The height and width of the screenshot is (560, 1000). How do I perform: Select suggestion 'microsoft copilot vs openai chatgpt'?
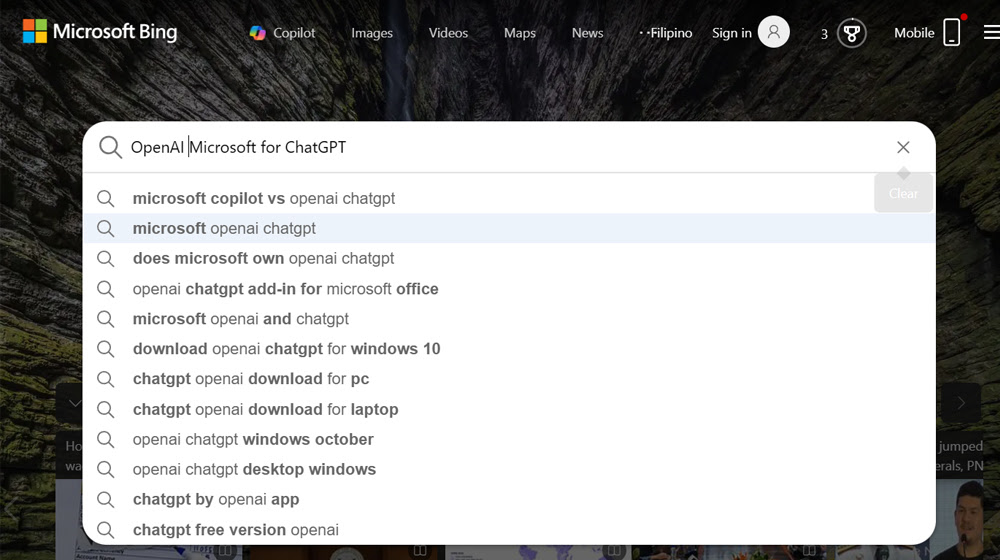(x=509, y=198)
